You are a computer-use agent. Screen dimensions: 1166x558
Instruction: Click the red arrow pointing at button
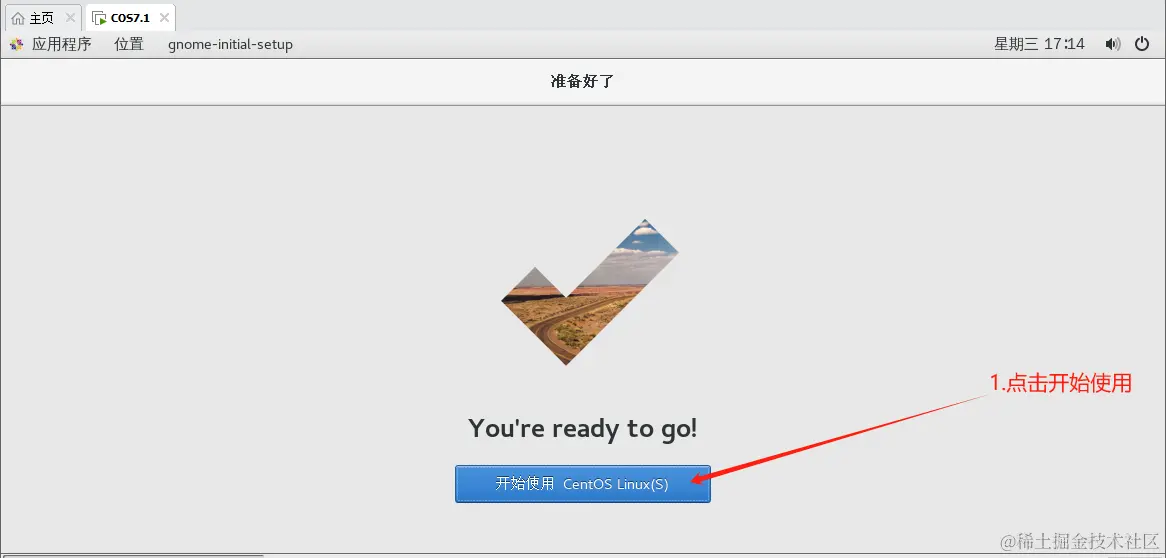[840, 438]
